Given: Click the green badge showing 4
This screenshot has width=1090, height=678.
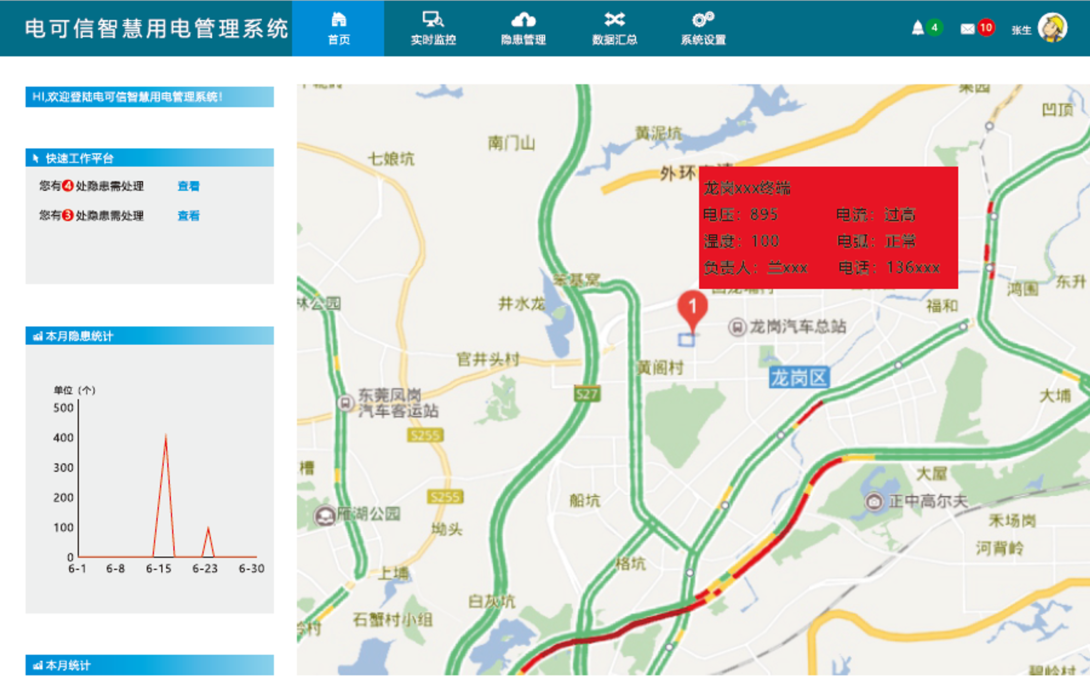Looking at the screenshot, I should click(934, 28).
